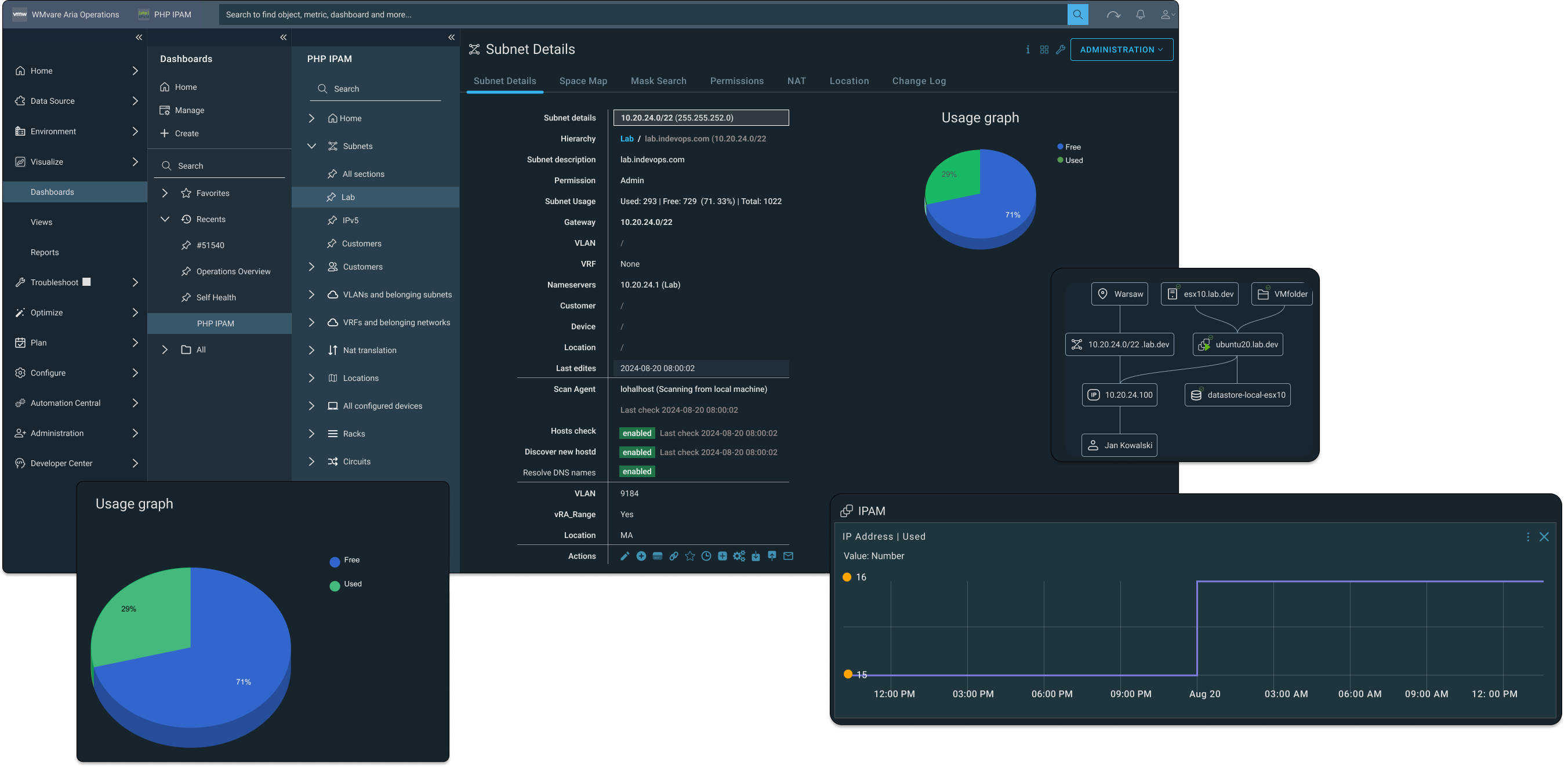Expand the Nat translation item
Image resolution: width=1568 pixels, height=767 pixels.
pos(311,350)
